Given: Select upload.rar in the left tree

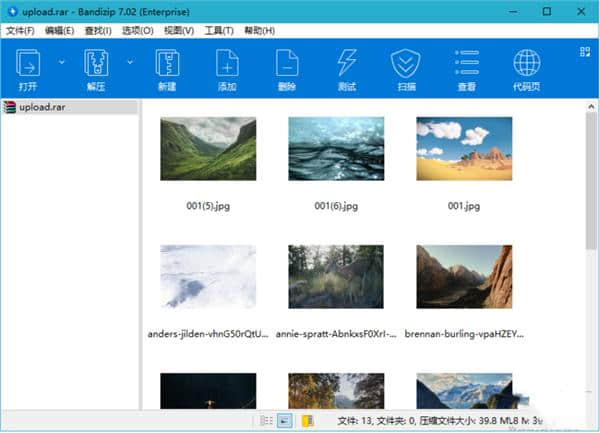Looking at the screenshot, I should click(x=43, y=106).
